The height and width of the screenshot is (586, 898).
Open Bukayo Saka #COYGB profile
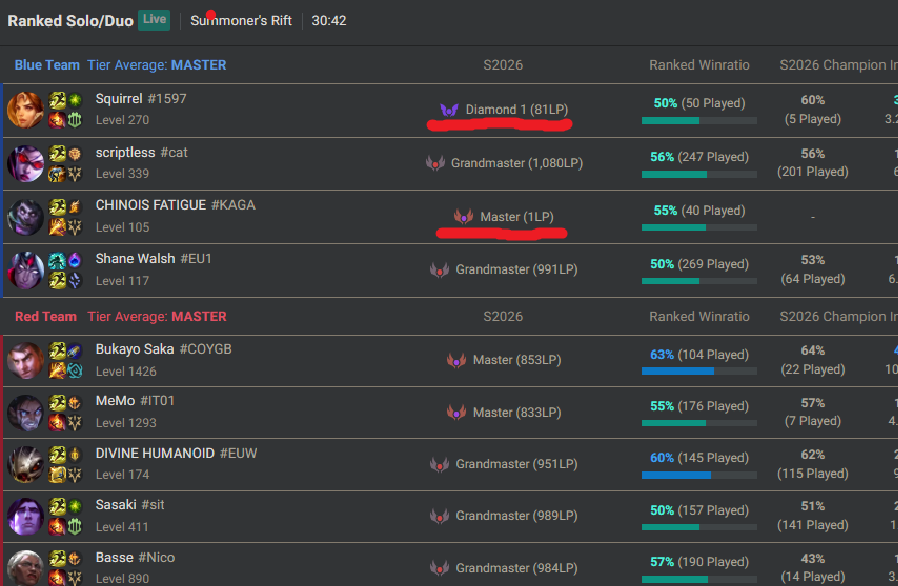163,349
